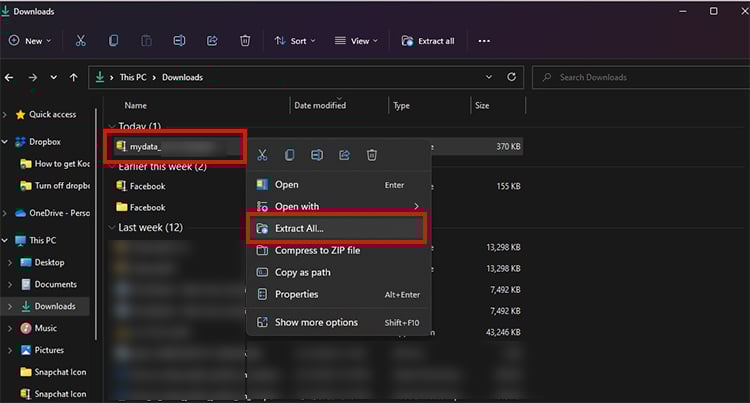Open the View layout dropdown
750x403 pixels.
(x=356, y=41)
